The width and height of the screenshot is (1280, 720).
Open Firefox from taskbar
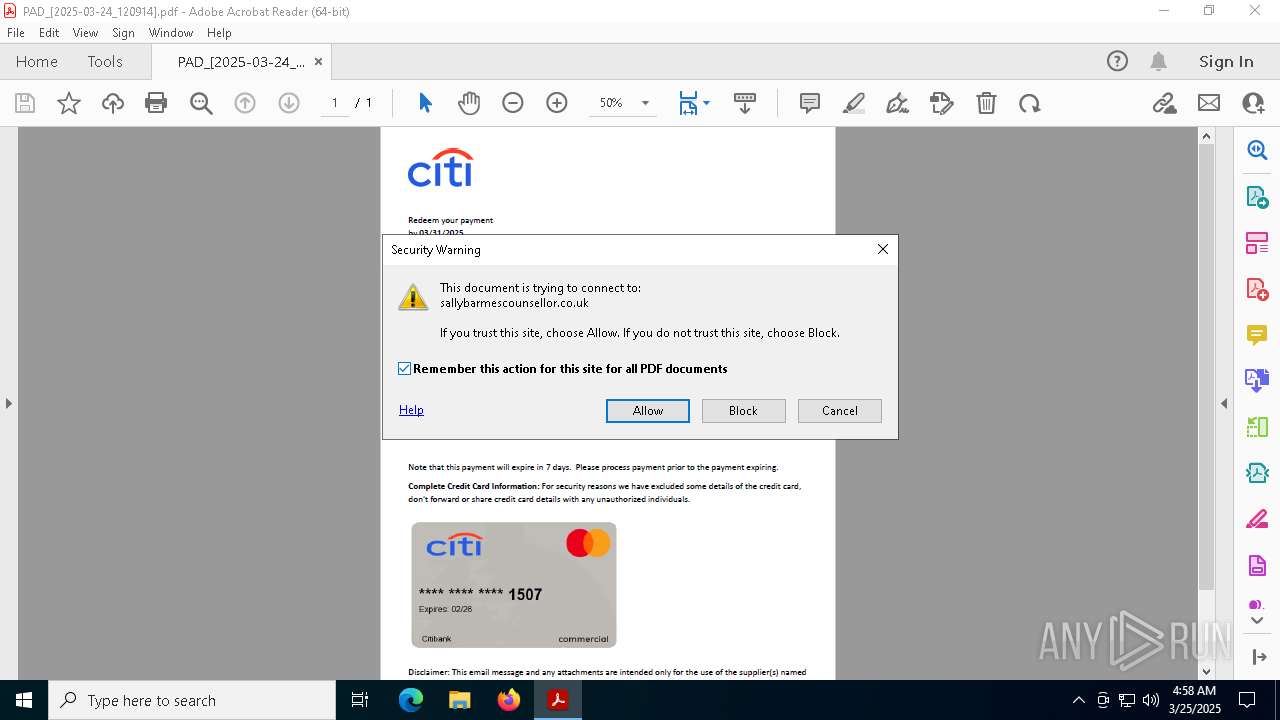pos(509,700)
